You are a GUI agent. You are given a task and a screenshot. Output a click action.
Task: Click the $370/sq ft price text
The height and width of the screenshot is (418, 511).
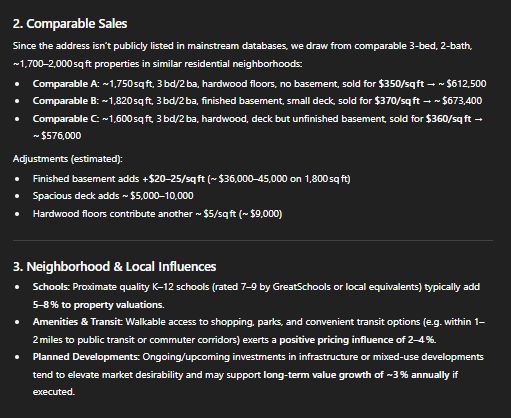[397, 101]
